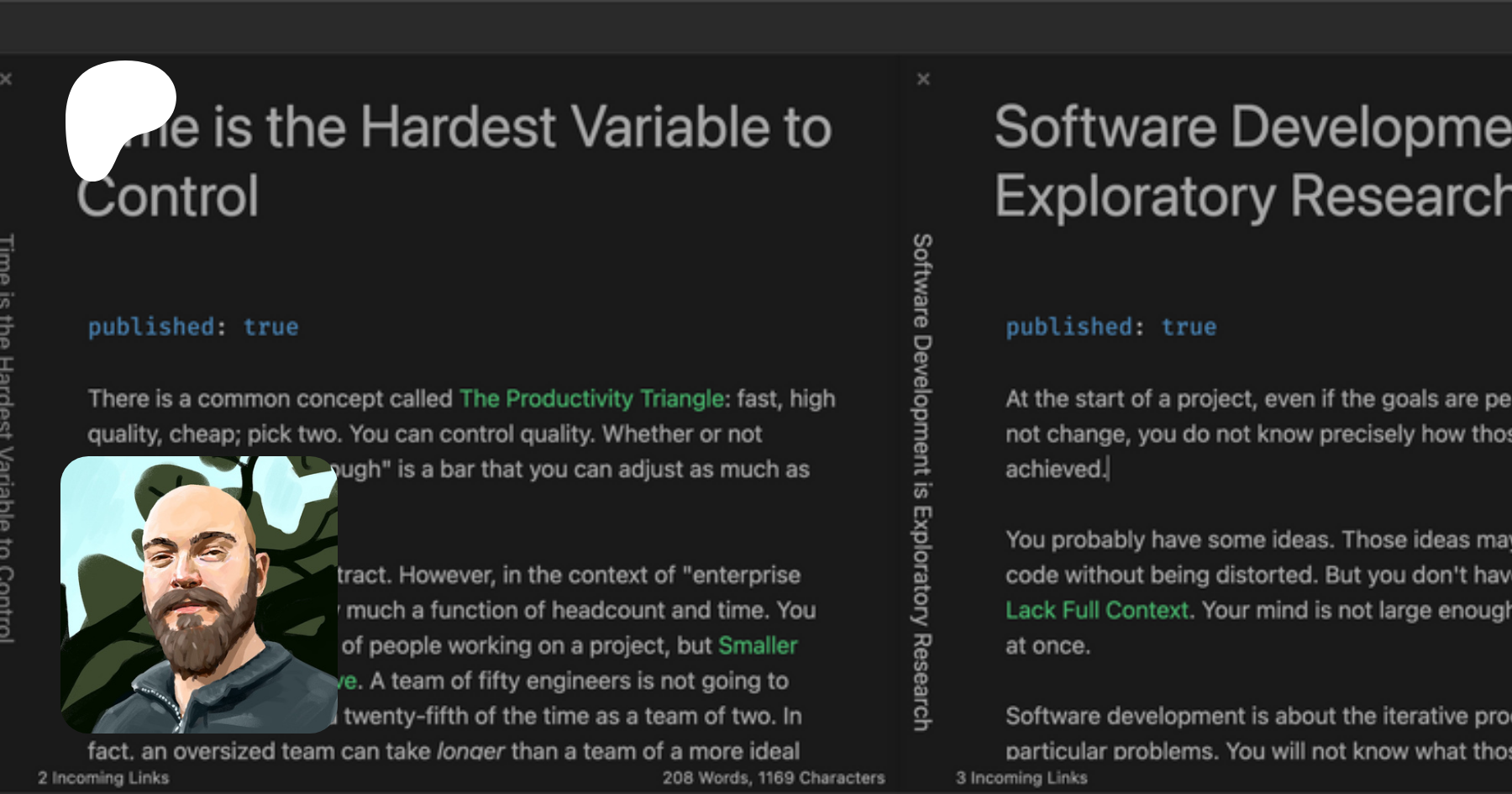1512x794 pixels.
Task: Expand the 3 Incoming Links section
Action: tap(1021, 778)
